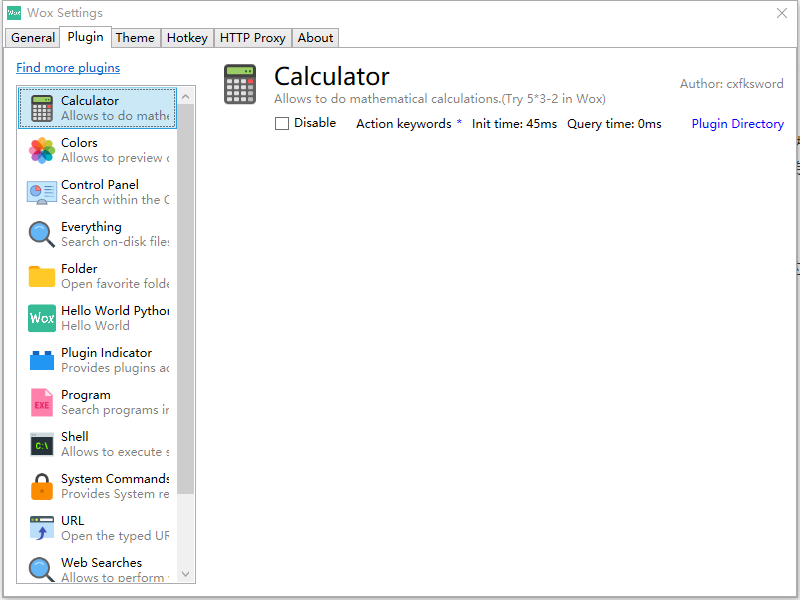
Task: Go to the HTTP Proxy tab
Action: pyautogui.click(x=253, y=38)
